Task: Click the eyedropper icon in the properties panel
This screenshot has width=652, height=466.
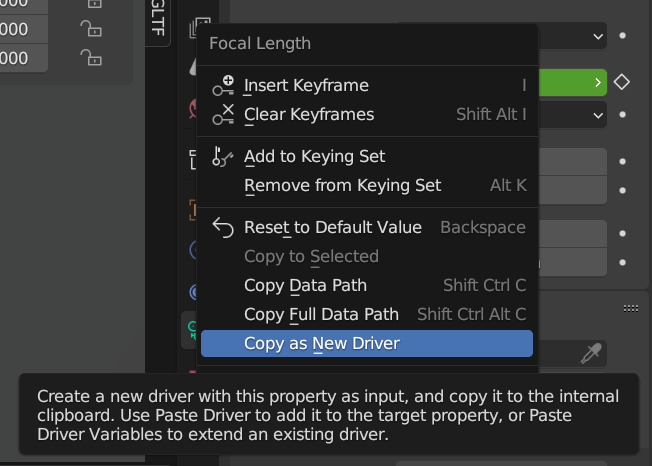Action: coord(592,353)
